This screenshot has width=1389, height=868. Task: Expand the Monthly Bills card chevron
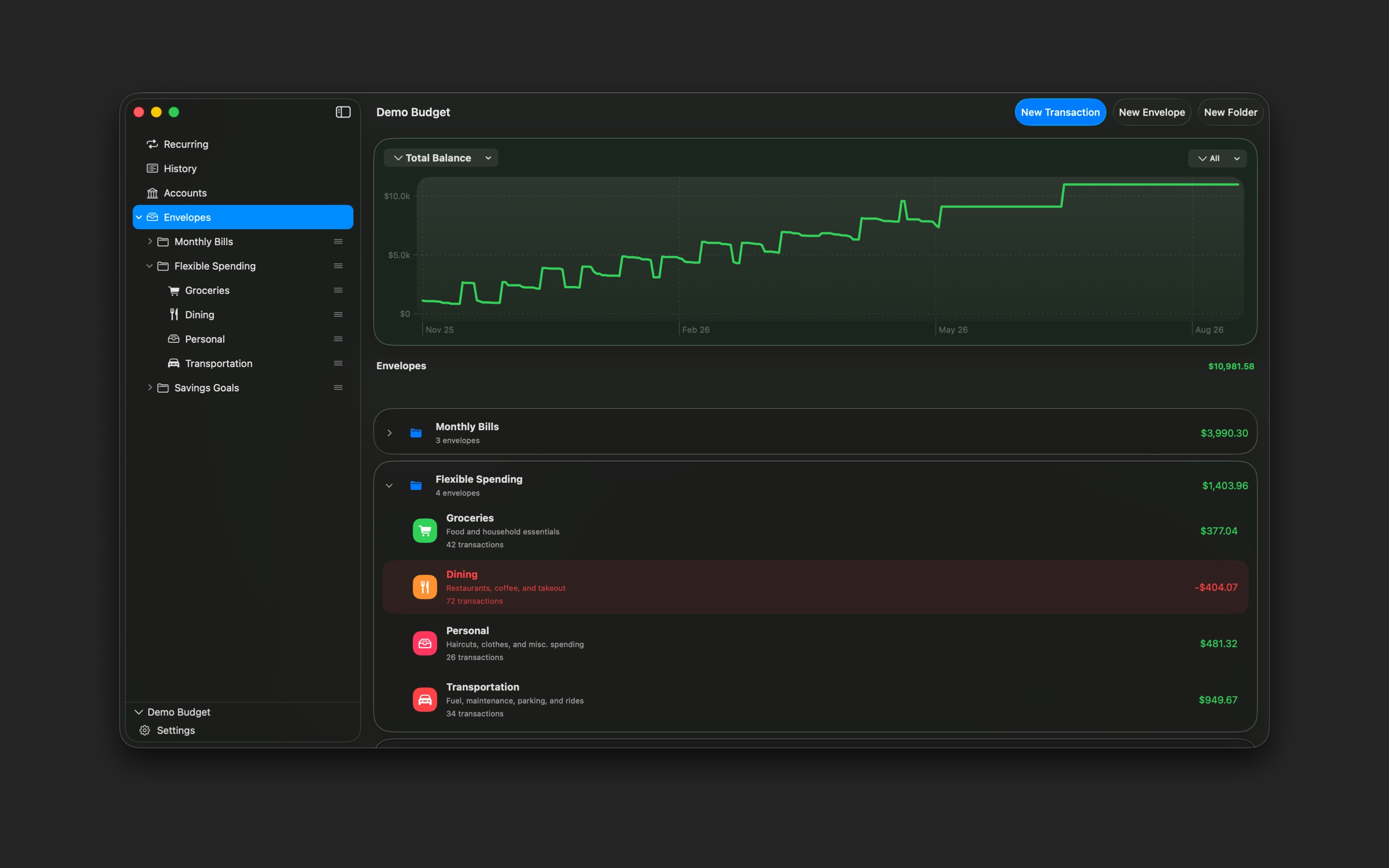click(389, 433)
